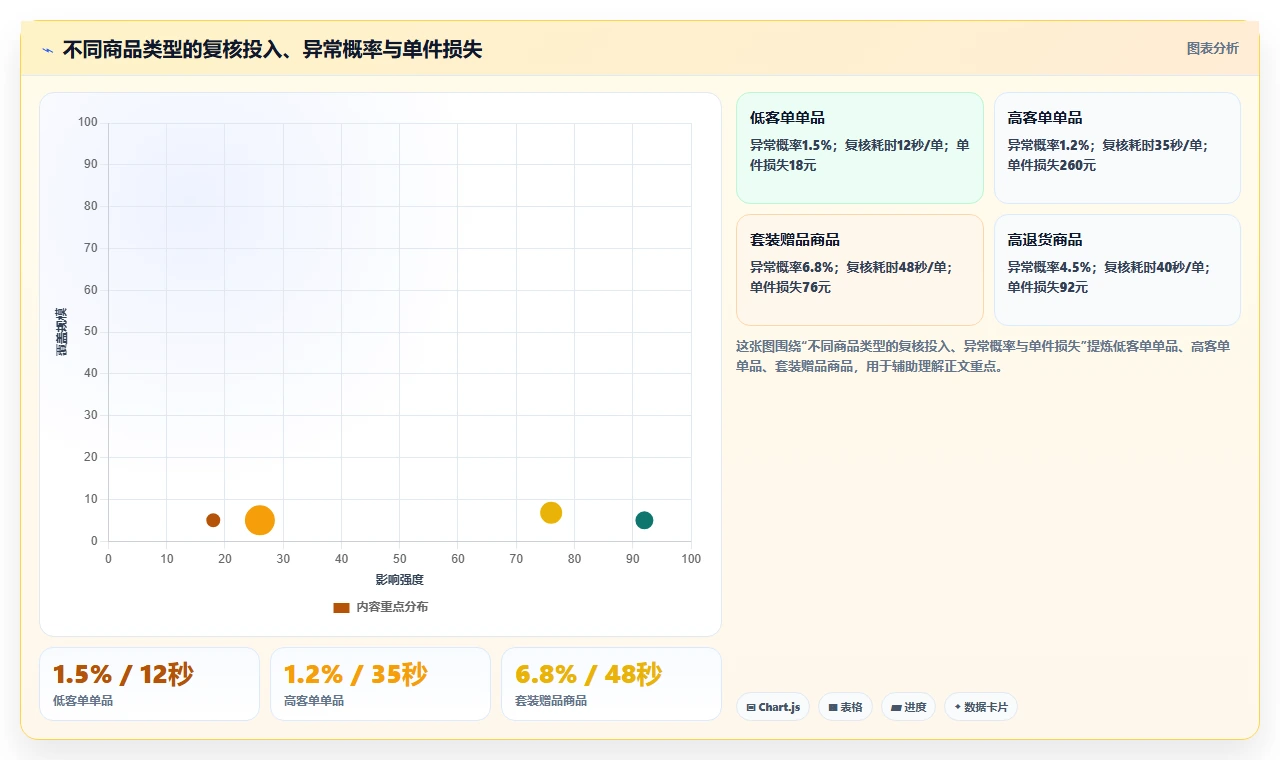Open the 低客单单品 info card
The image size is (1280, 760).
click(x=860, y=148)
